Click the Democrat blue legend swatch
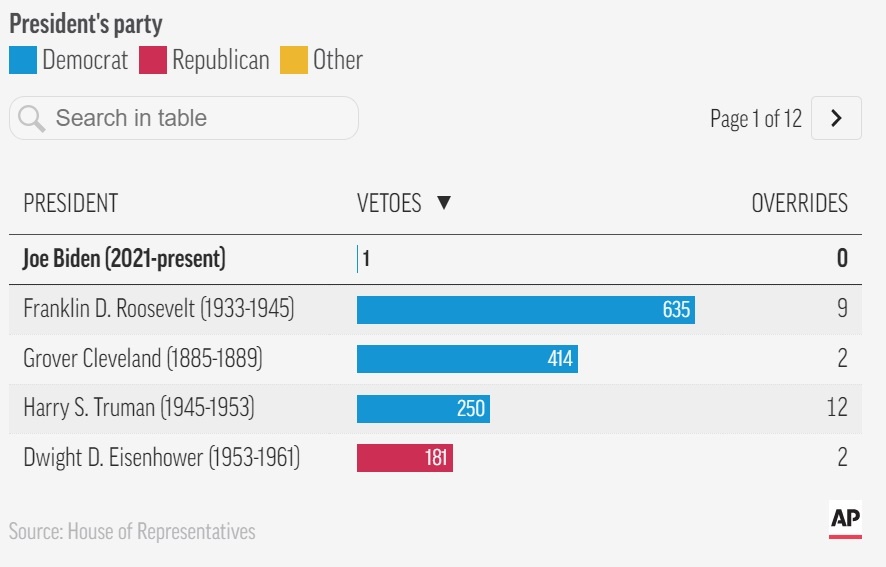The height and width of the screenshot is (567, 886). click(x=23, y=60)
